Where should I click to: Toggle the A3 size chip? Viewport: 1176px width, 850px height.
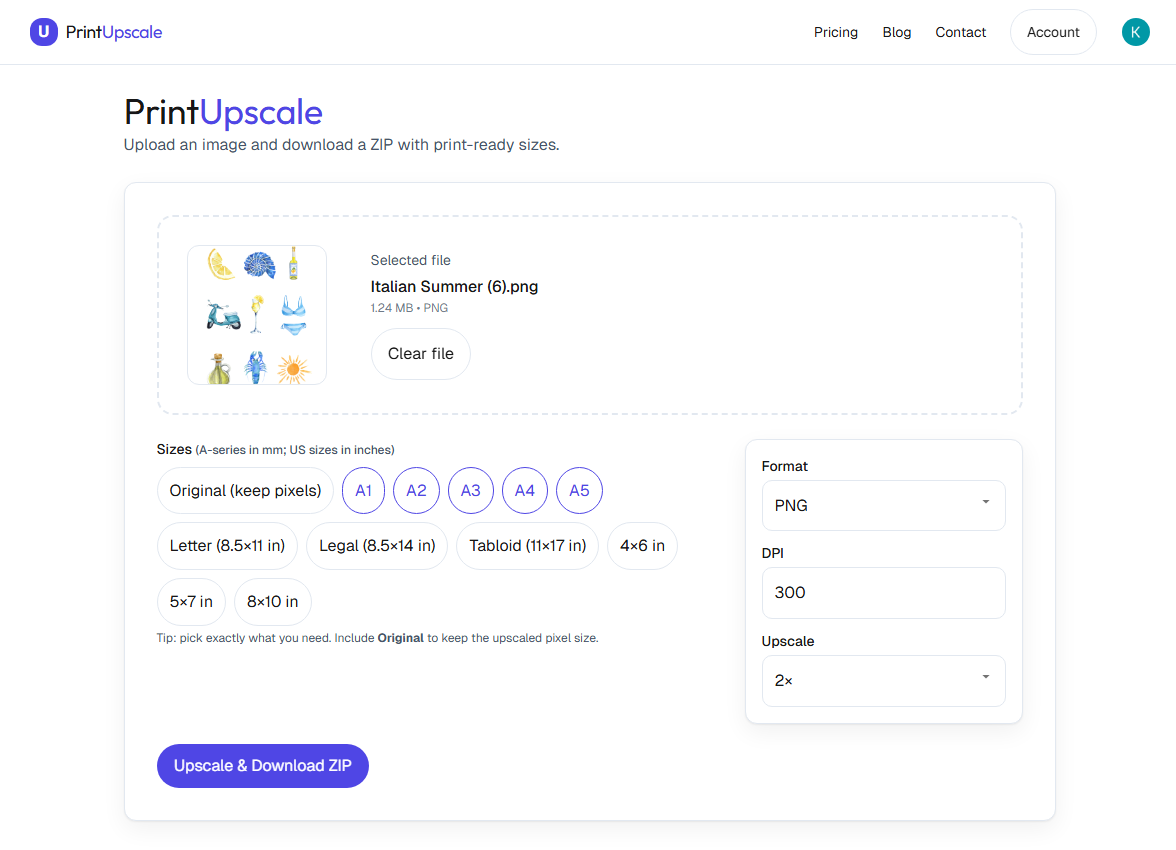coord(470,491)
